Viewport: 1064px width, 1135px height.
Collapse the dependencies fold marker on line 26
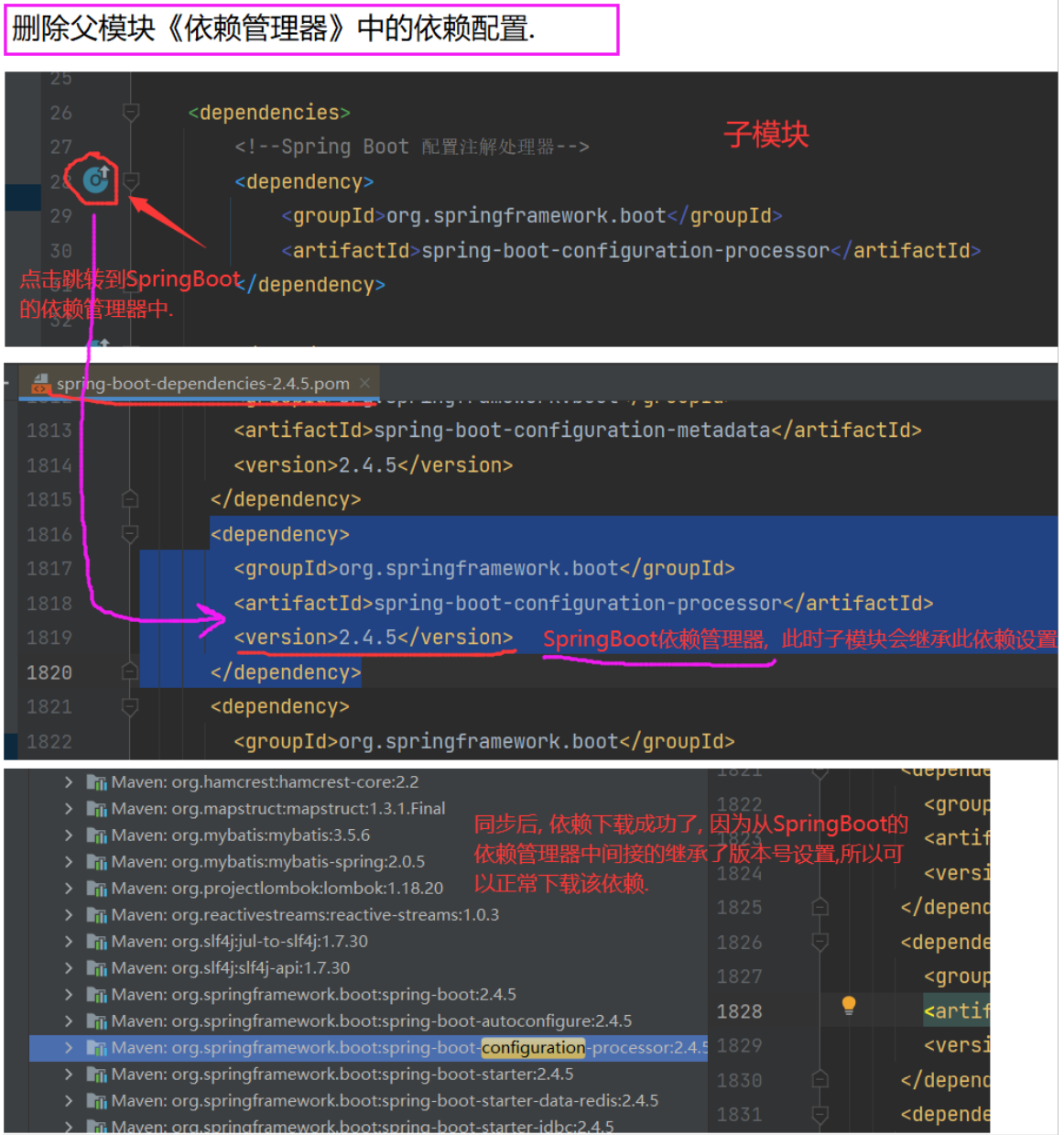click(131, 113)
